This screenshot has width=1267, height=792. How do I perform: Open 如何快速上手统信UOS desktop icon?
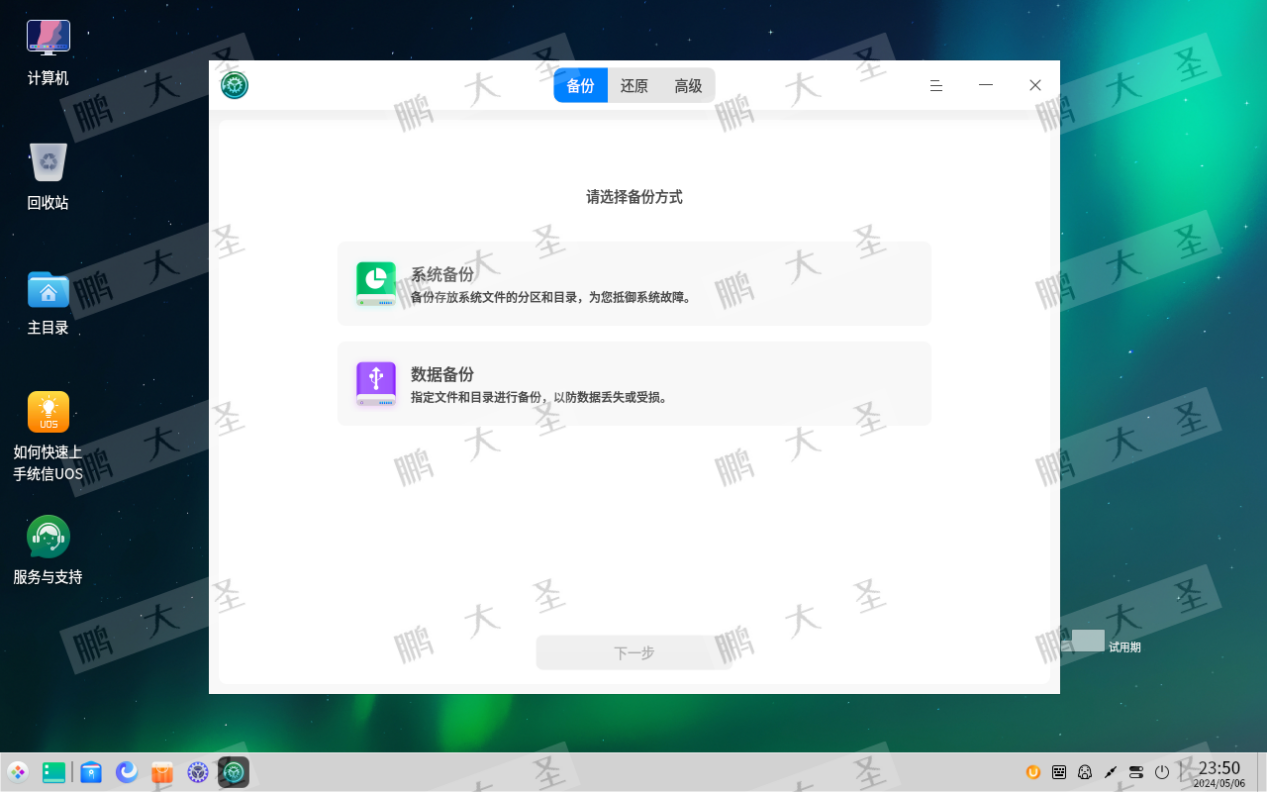pos(48,437)
